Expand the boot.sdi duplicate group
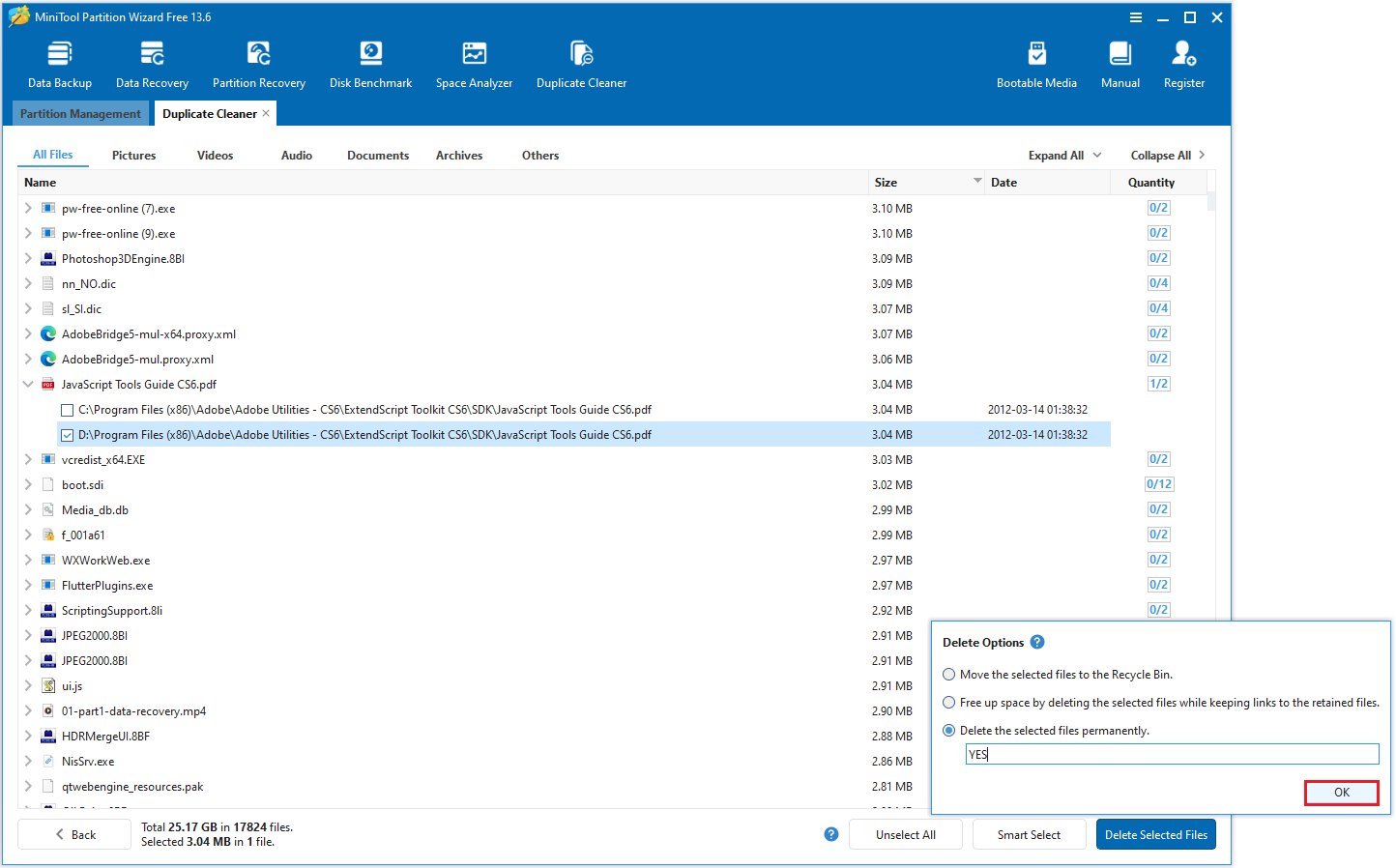This screenshot has height=868, width=1396. coord(27,484)
